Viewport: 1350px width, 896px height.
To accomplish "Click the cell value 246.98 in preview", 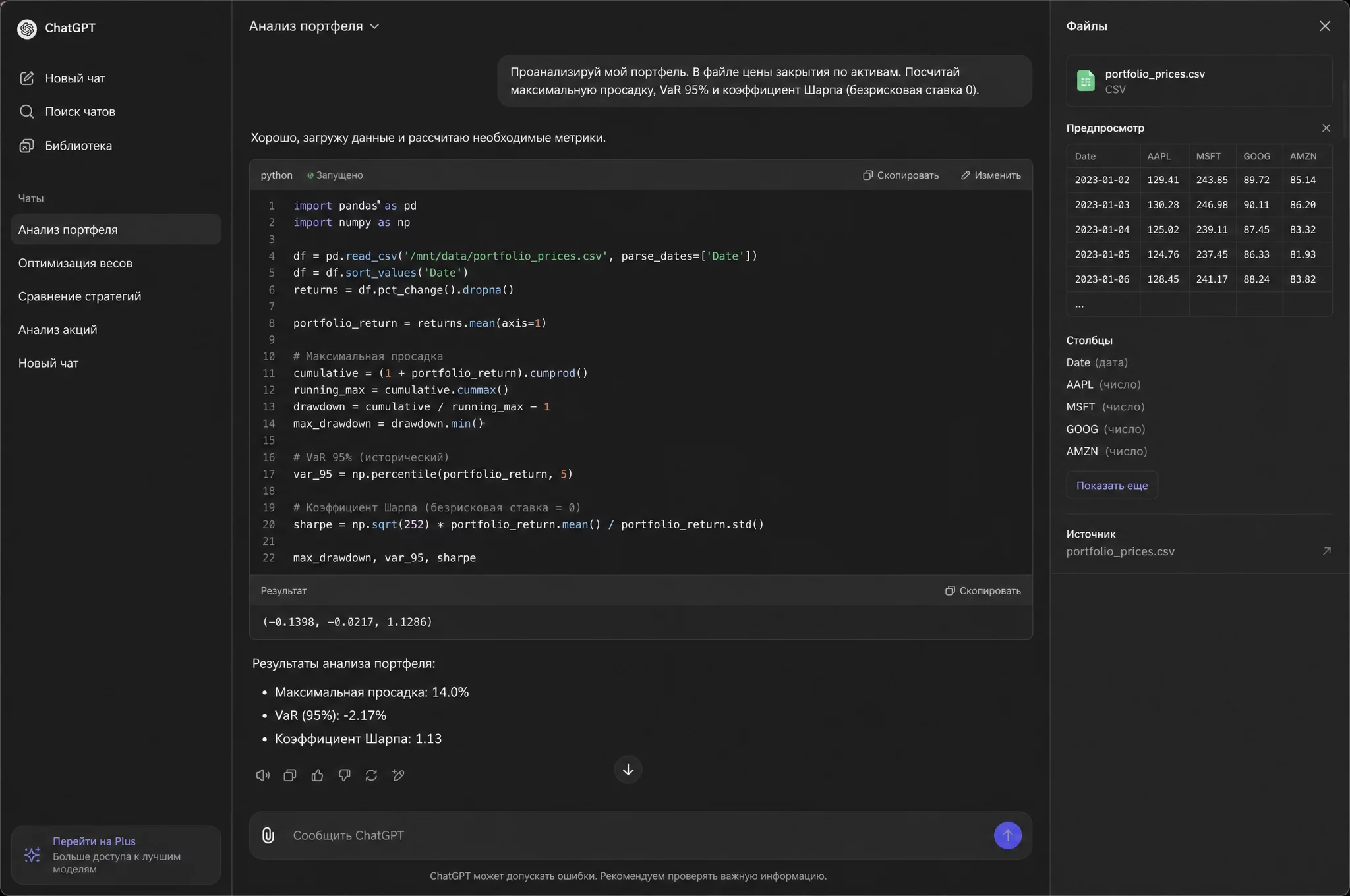I will [1212, 205].
